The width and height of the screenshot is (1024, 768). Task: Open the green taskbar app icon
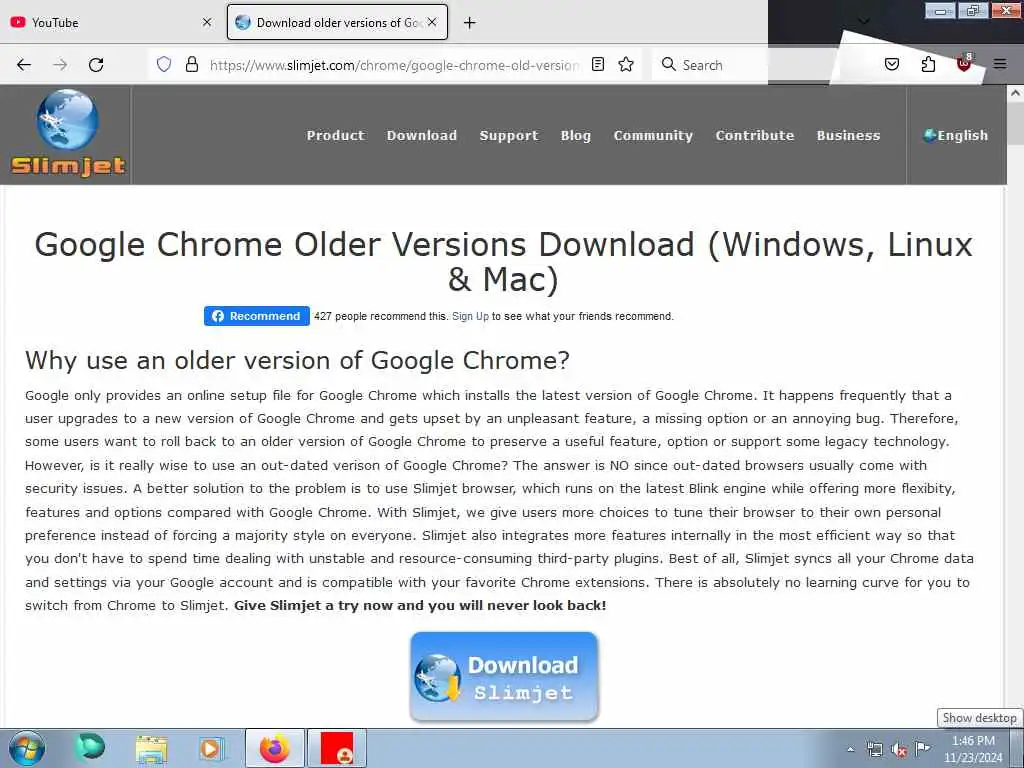[89, 746]
